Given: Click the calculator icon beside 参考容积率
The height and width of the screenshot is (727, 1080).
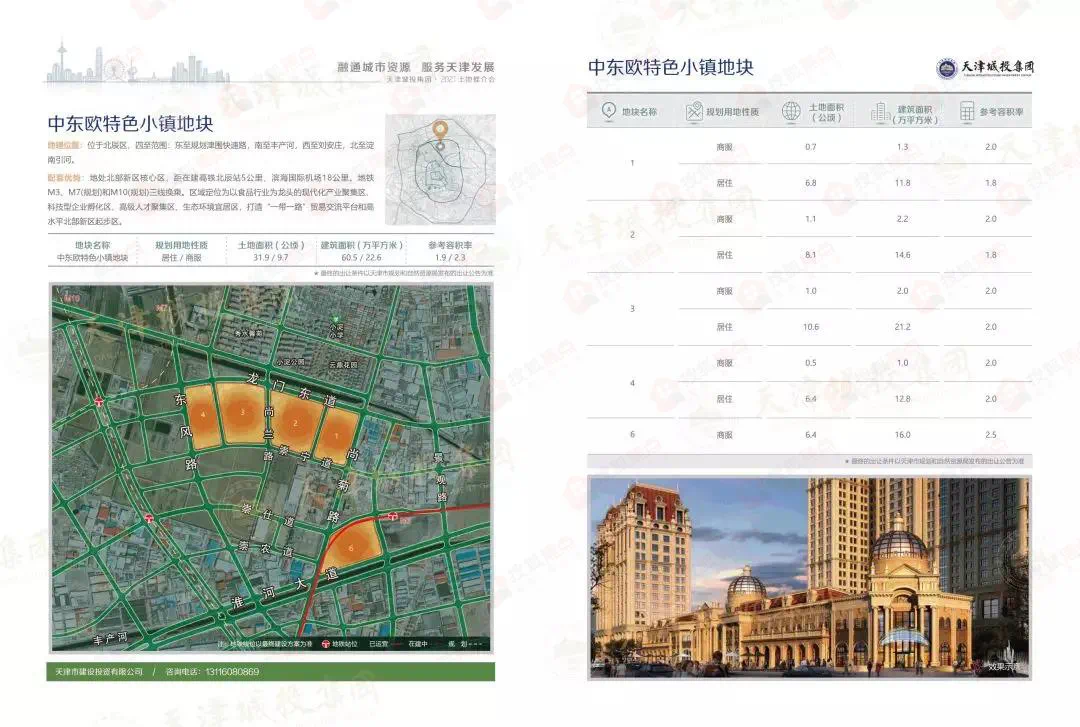Looking at the screenshot, I should (967, 111).
